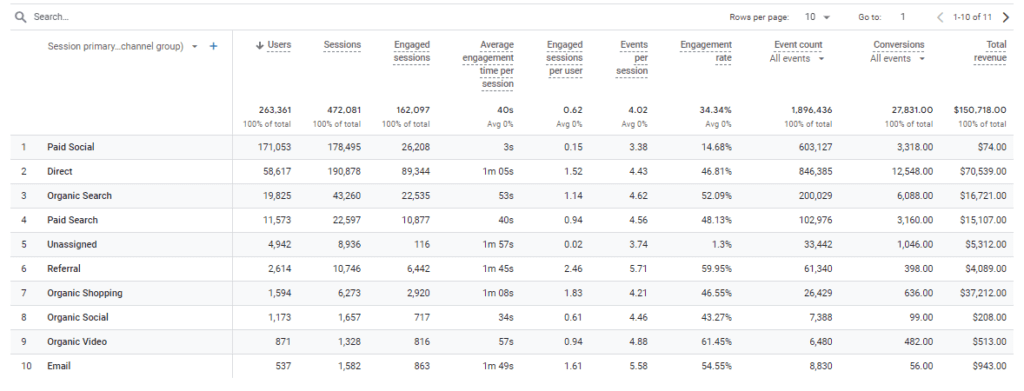Select the Direct channel row label

tap(59, 172)
